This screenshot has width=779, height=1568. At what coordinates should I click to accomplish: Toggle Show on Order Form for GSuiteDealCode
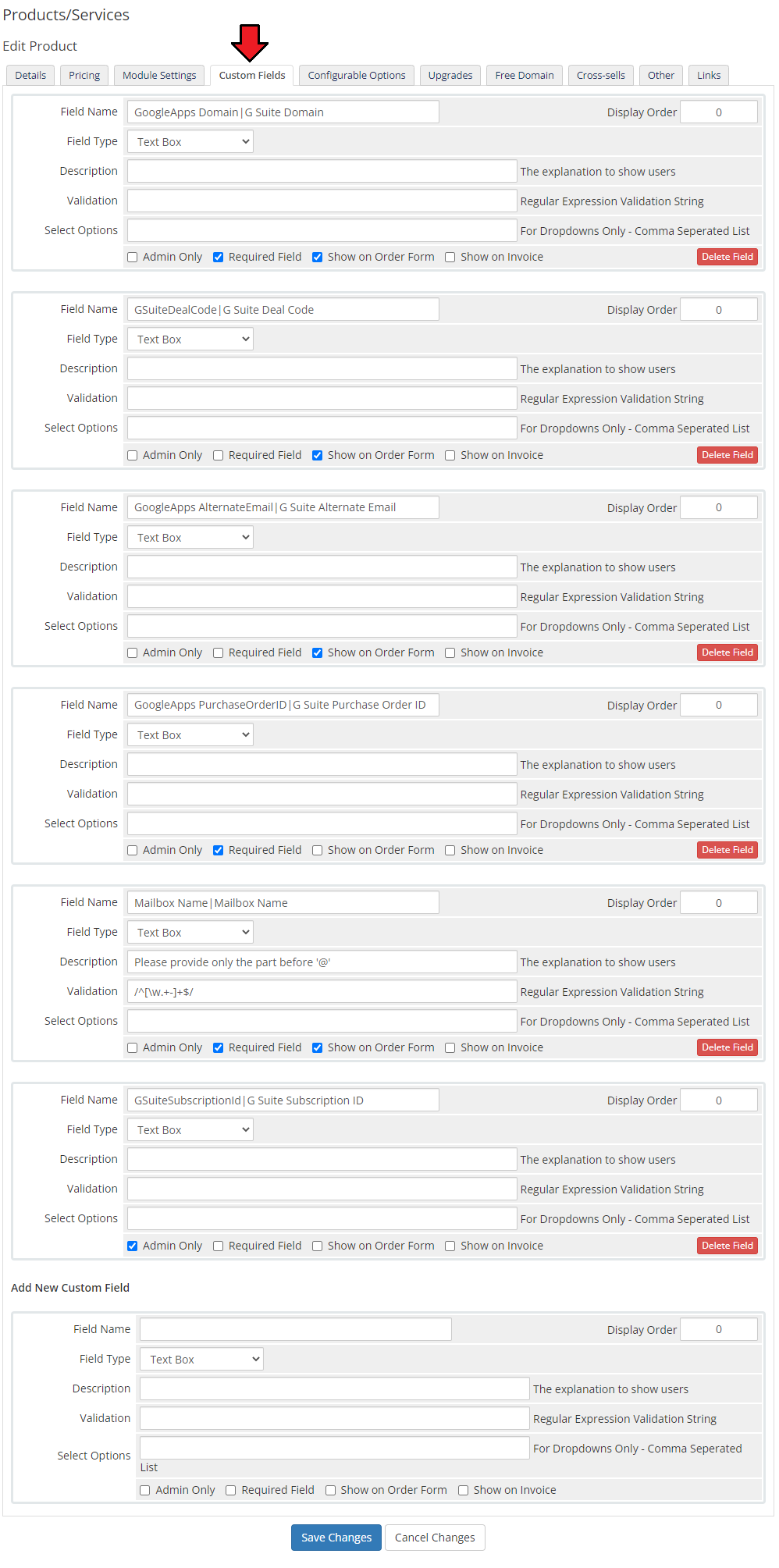tap(318, 456)
